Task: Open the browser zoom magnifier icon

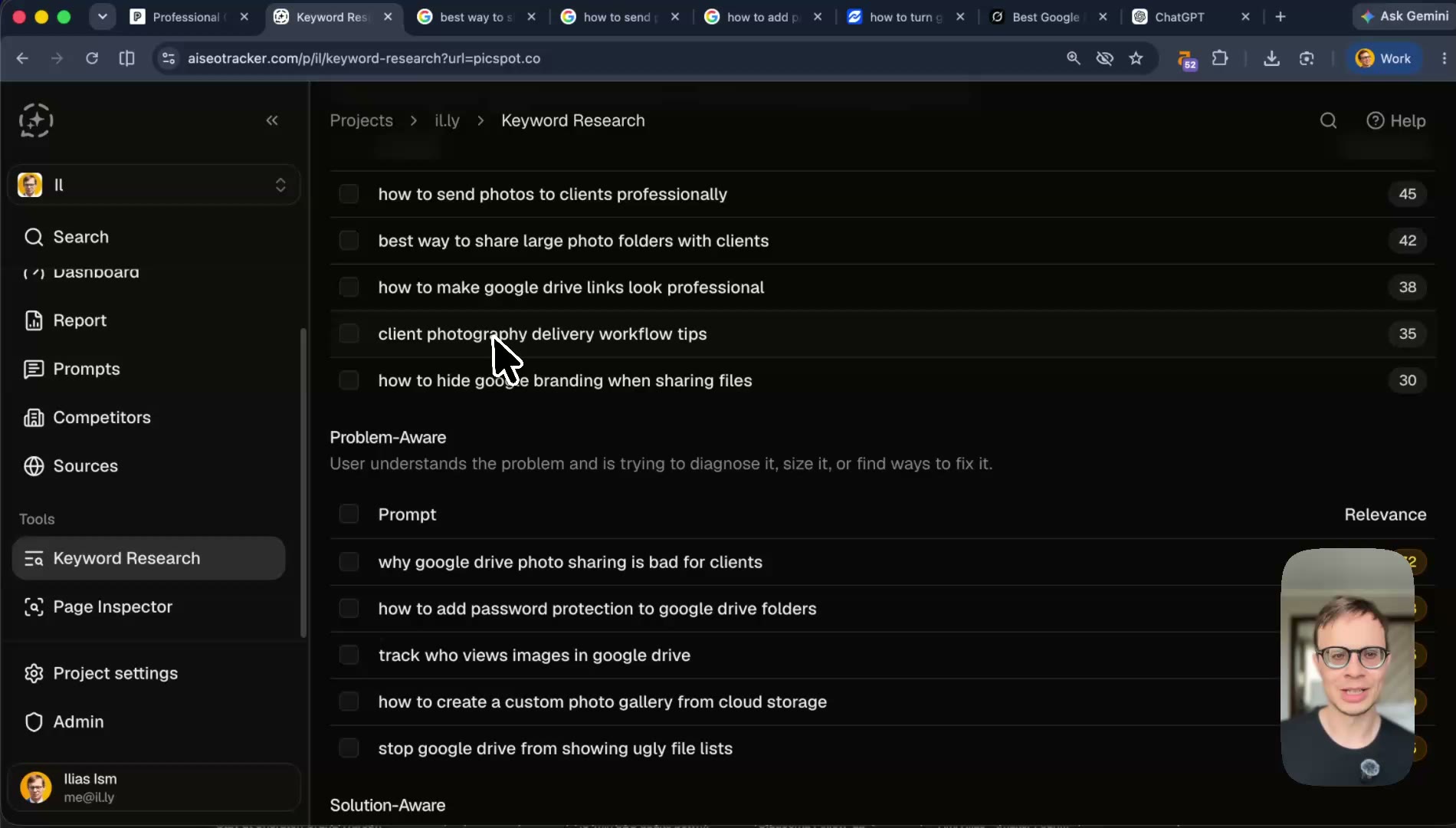Action: tap(1074, 58)
